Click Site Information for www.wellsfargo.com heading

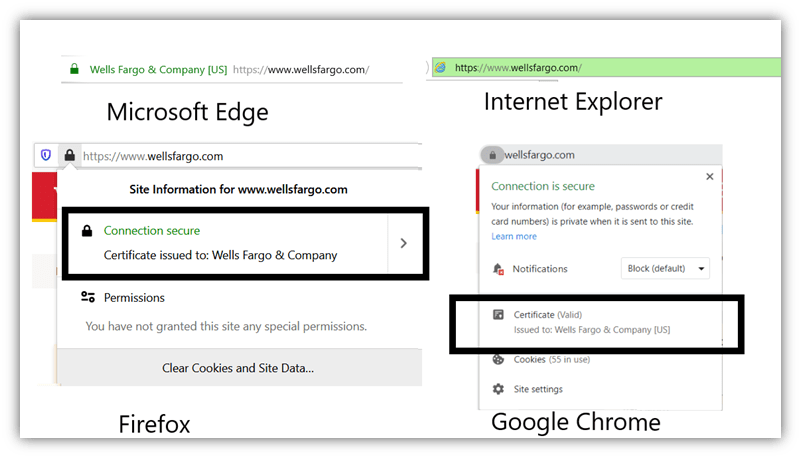click(x=238, y=189)
